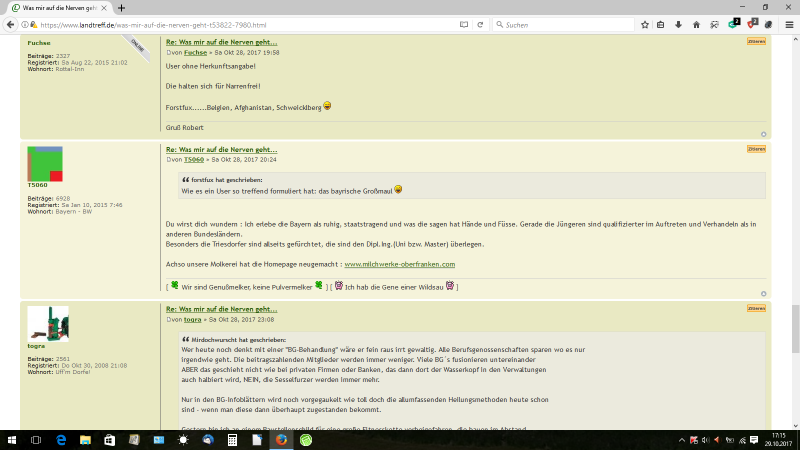Viewport: 800px width, 450px height.
Task: Open File Explorer from taskbar
Action: tap(85, 440)
